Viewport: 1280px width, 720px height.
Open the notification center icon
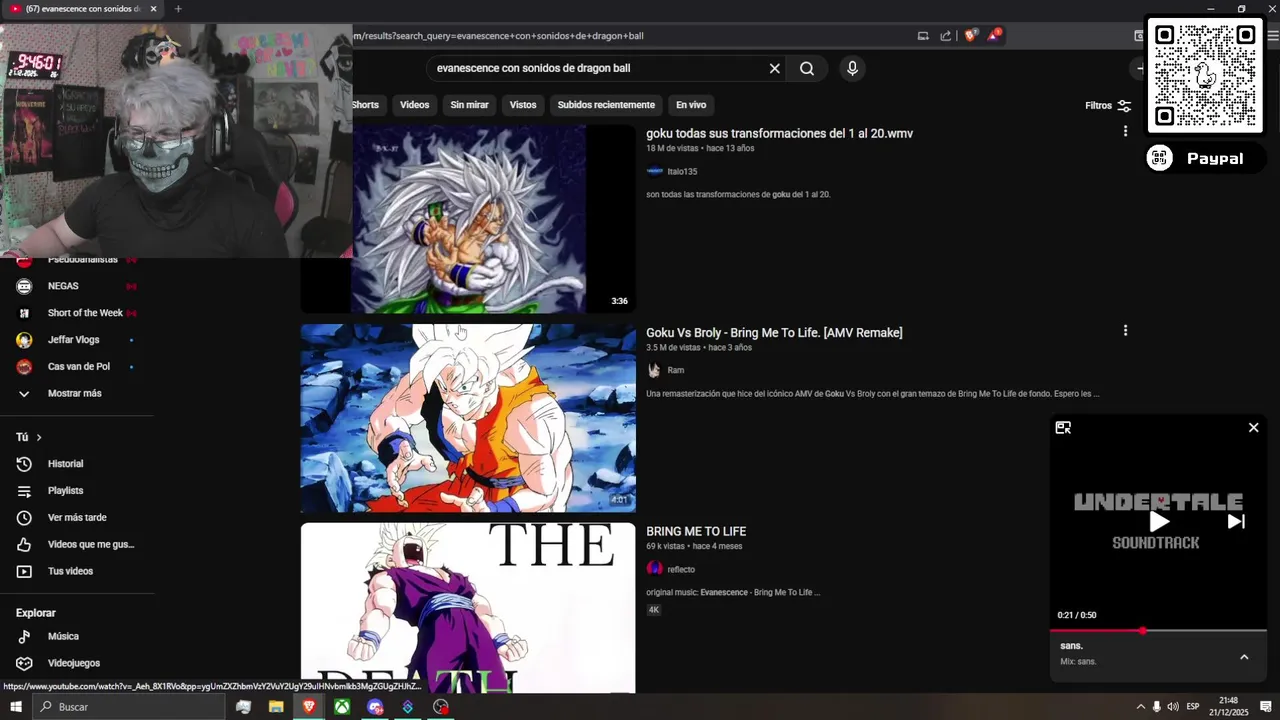pos(1265,707)
